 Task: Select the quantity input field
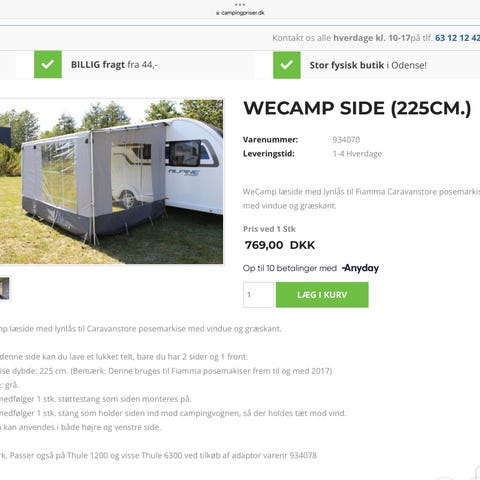pos(258,295)
